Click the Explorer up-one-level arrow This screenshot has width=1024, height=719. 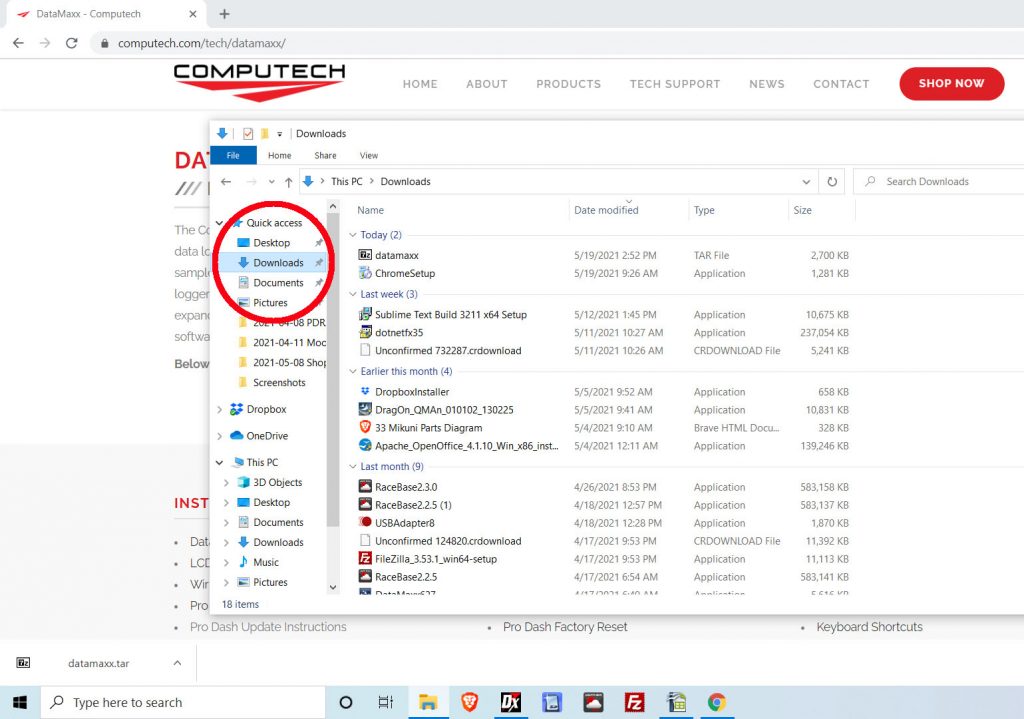289,182
